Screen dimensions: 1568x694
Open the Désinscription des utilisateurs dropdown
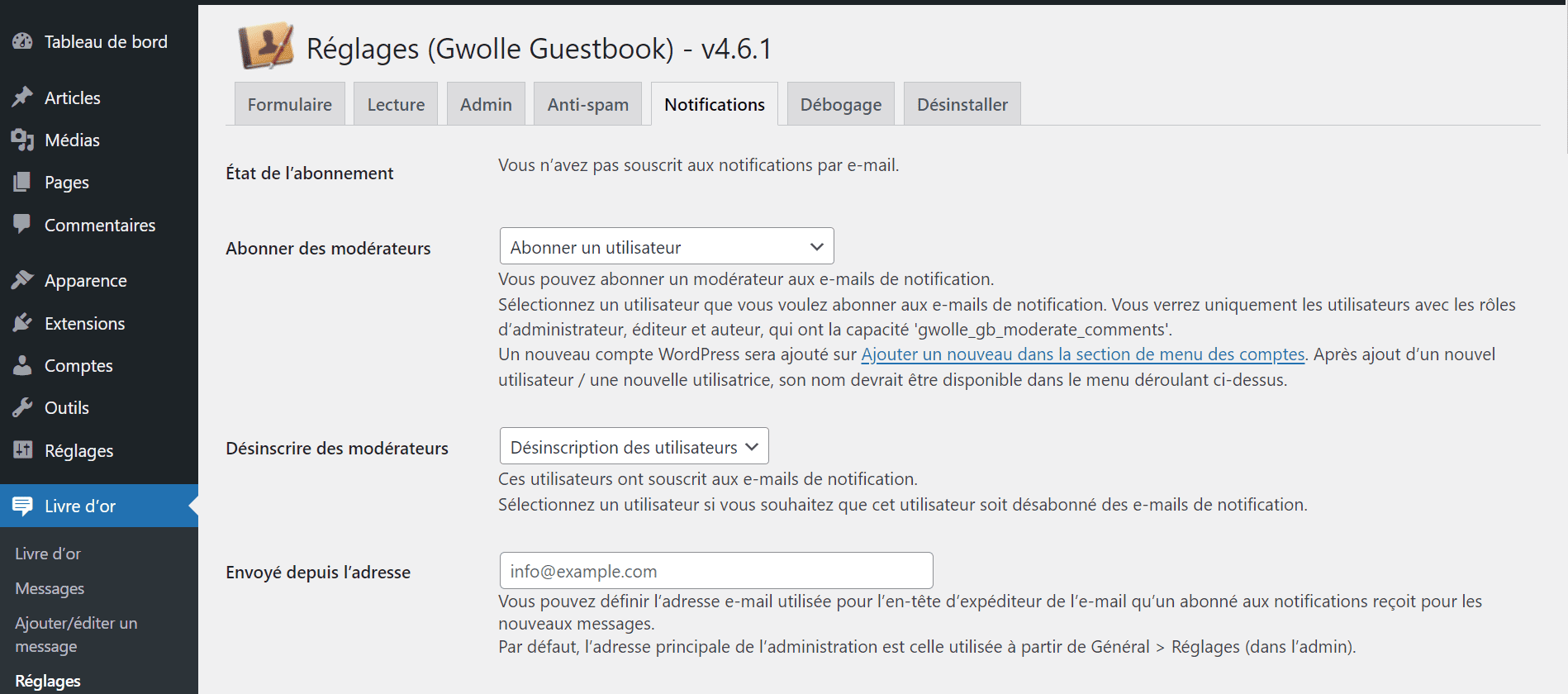tap(634, 446)
